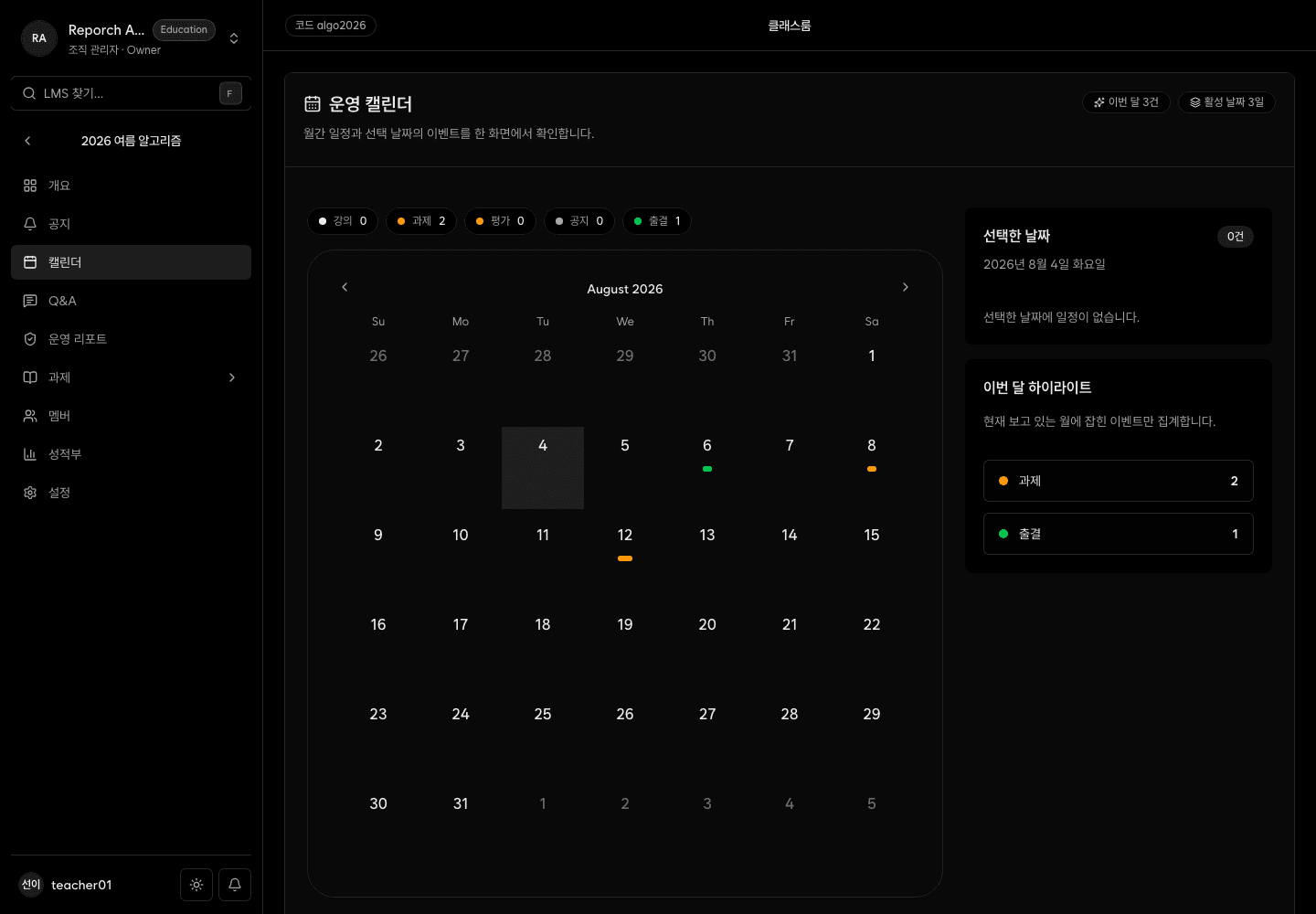Click the 코드 algo2026 badge
This screenshot has height=914, width=1316.
coord(331,26)
